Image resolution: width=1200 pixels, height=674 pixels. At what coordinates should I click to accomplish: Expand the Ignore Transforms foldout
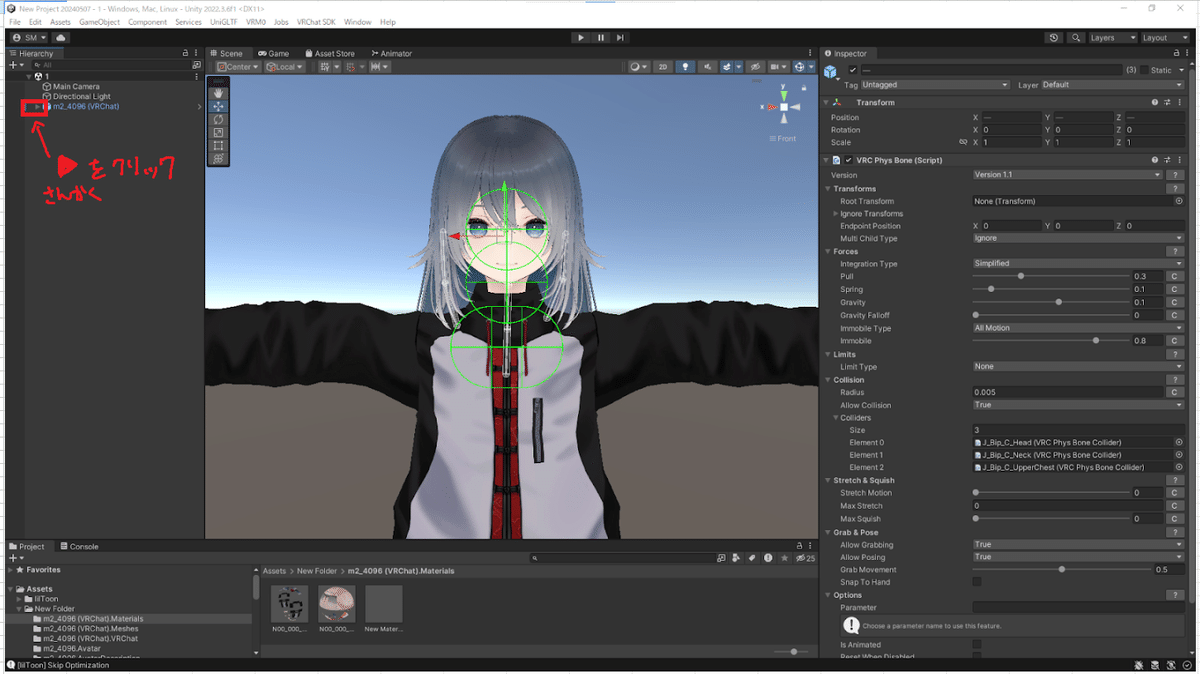point(836,214)
